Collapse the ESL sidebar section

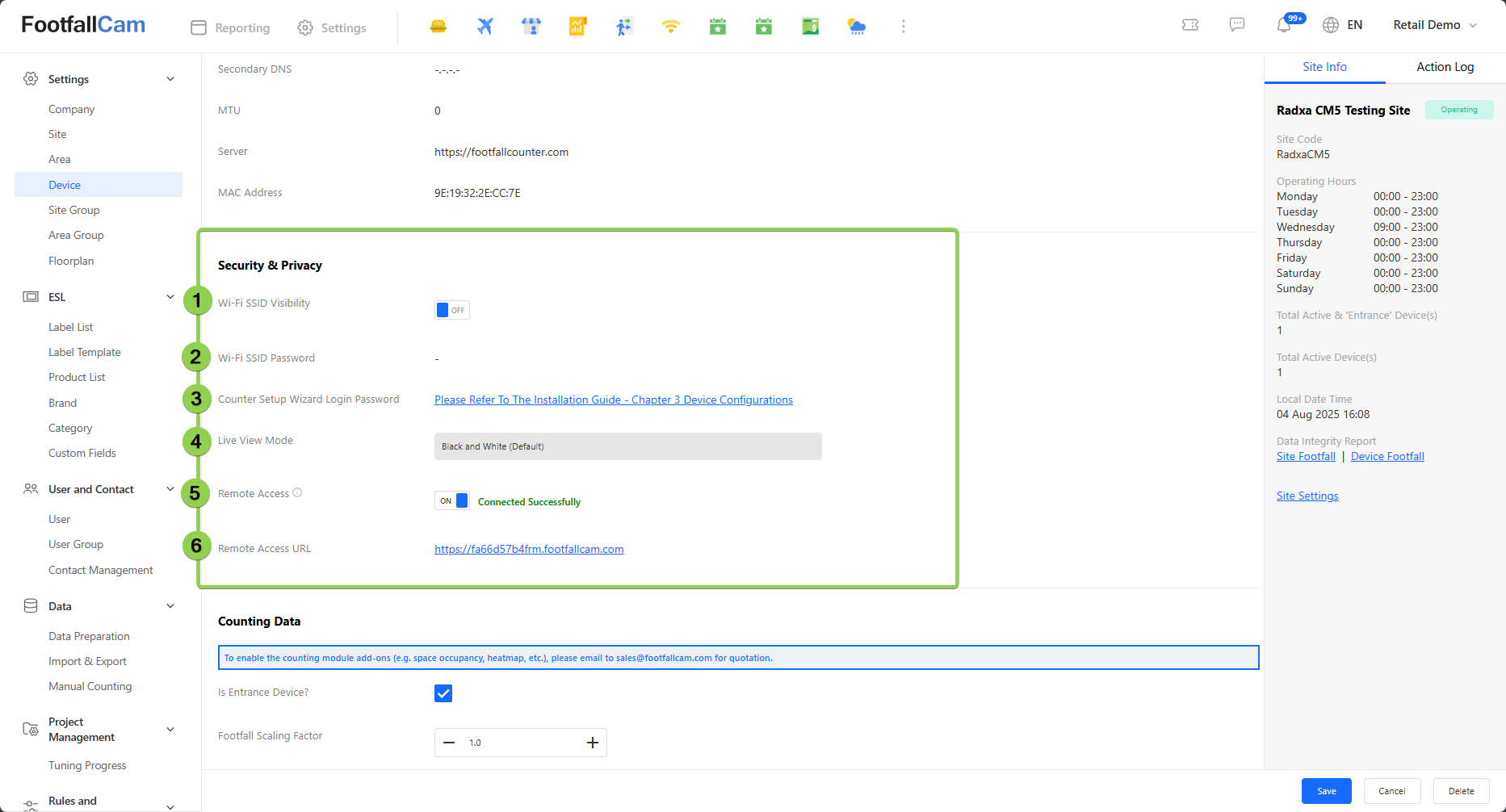pyautogui.click(x=170, y=297)
